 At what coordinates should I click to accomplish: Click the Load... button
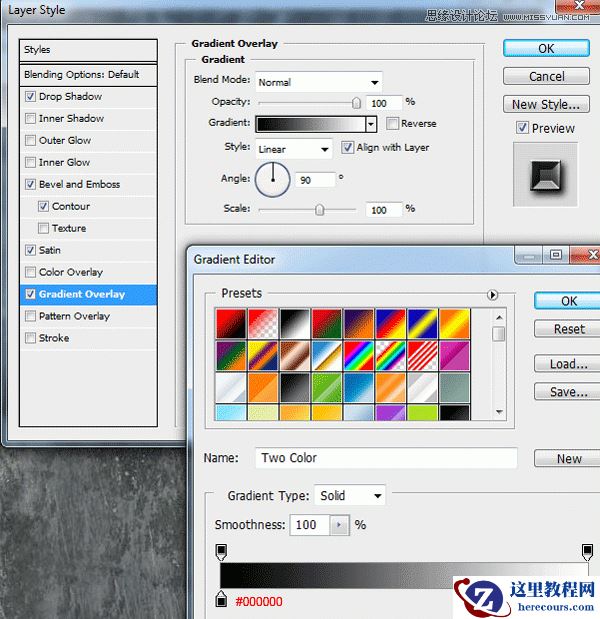[x=568, y=364]
